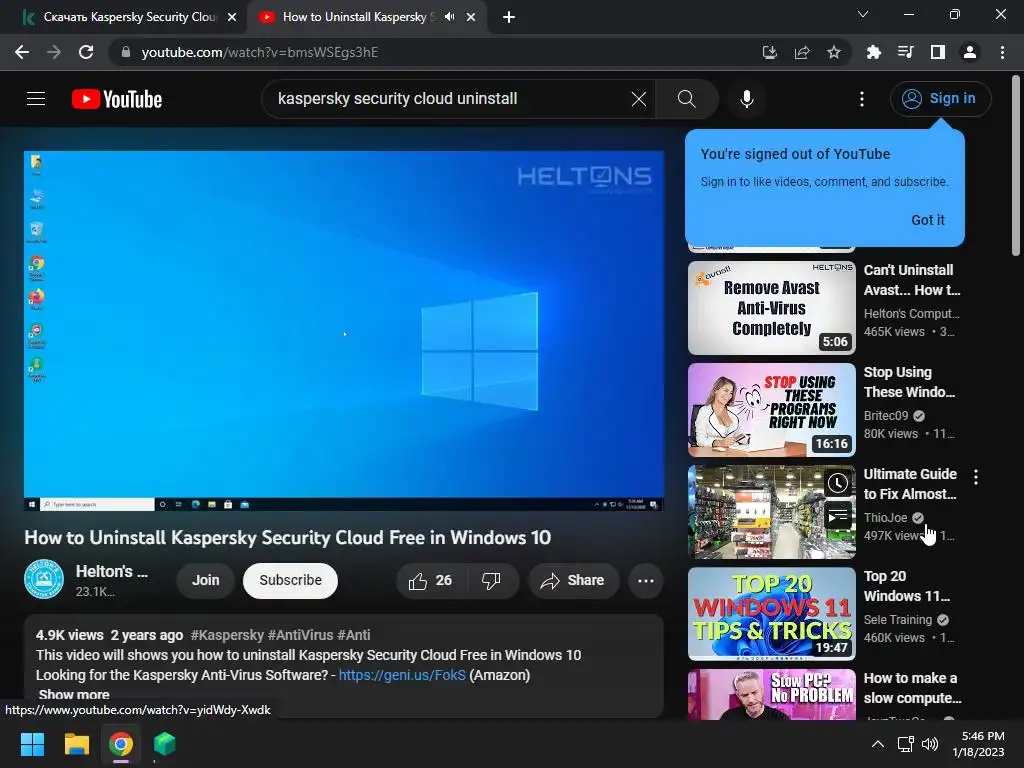Screen dimensions: 1024x768
Task: Click the magnifier search button
Action: coord(686,99)
